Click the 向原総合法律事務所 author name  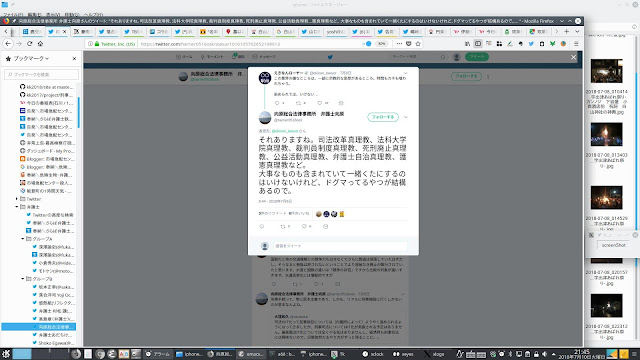(x=309, y=114)
